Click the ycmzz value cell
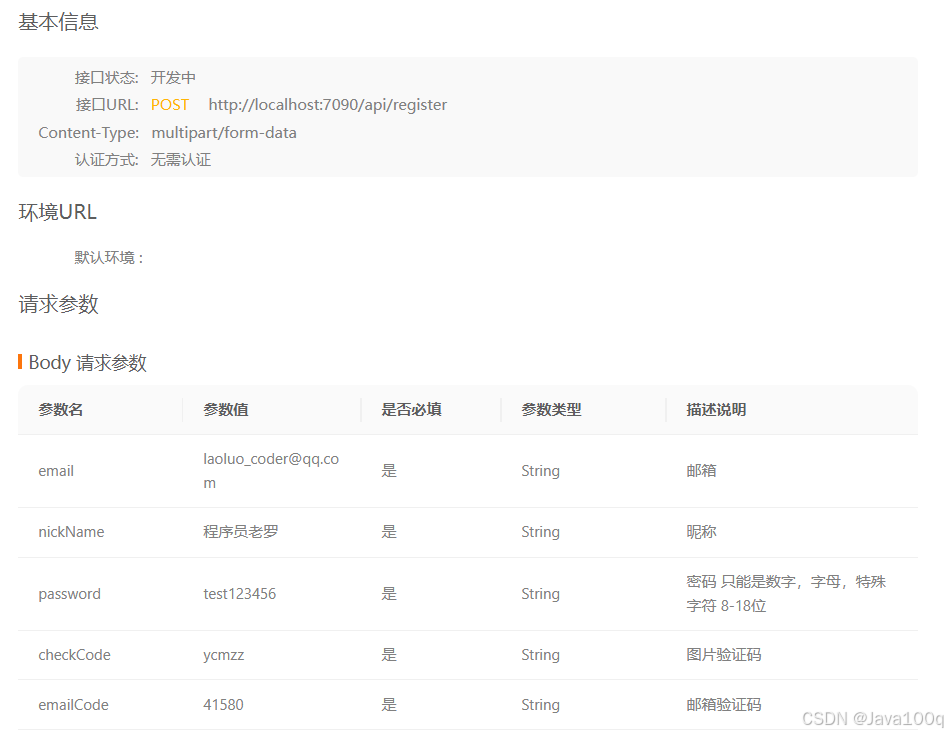Viewport: 948px width, 734px height. [x=224, y=655]
